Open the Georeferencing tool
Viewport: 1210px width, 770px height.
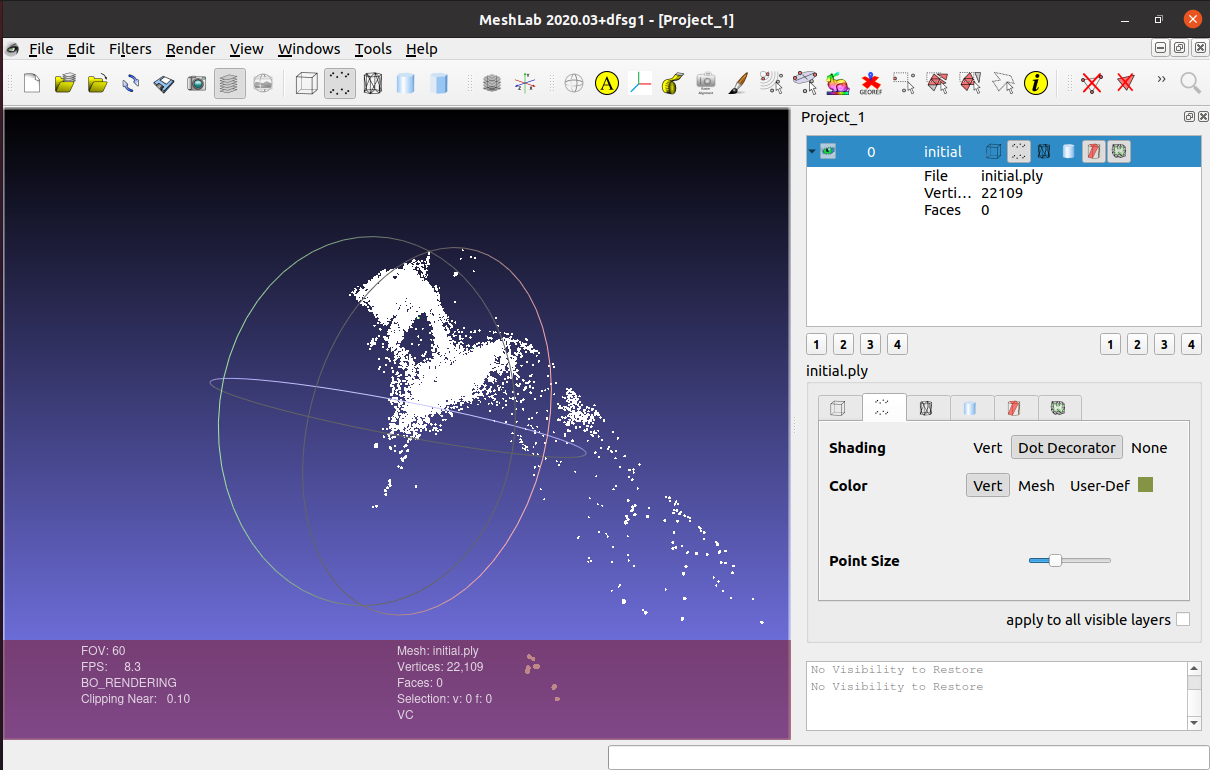click(870, 83)
